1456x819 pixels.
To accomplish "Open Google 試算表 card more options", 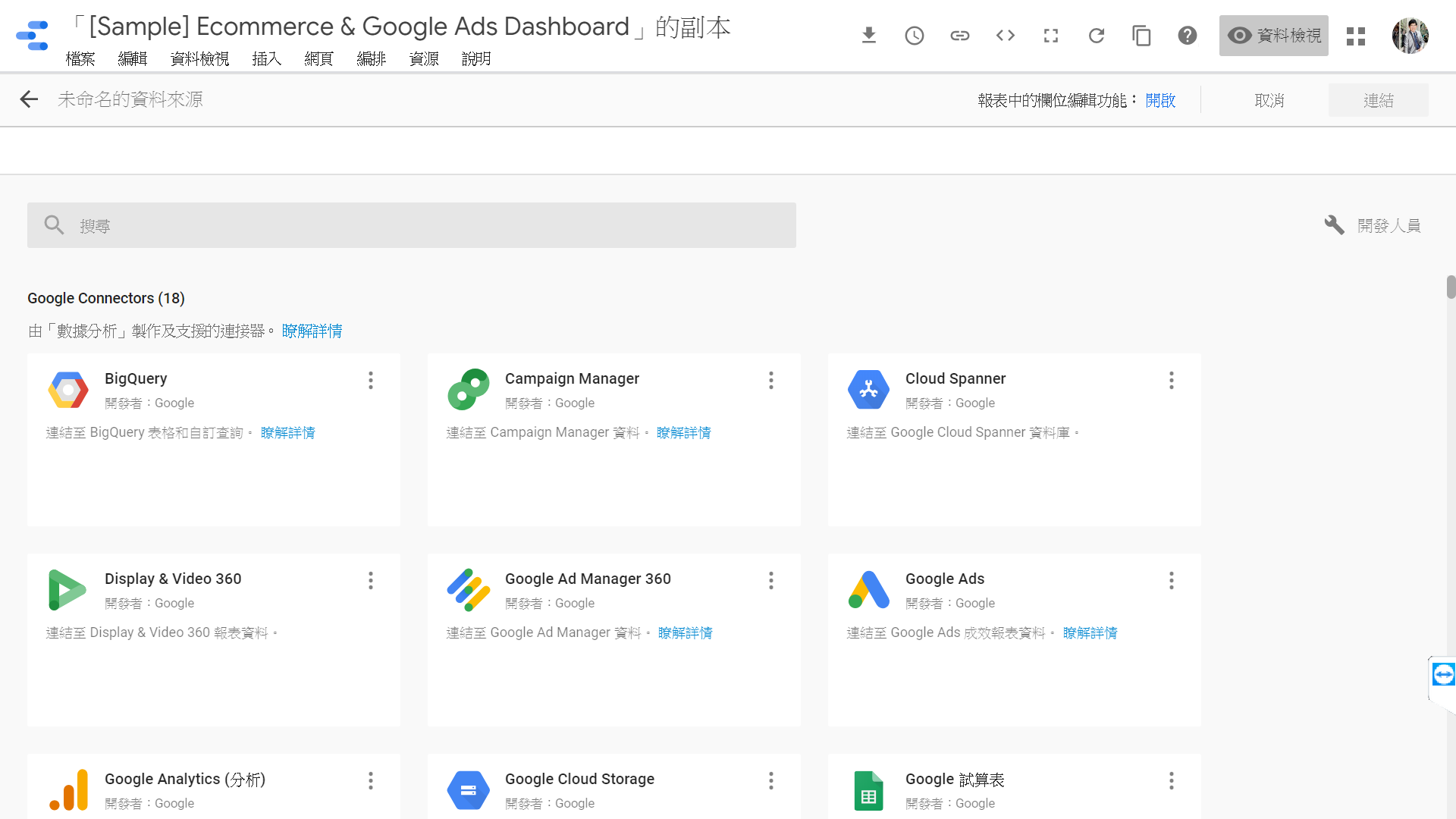I will (1172, 781).
